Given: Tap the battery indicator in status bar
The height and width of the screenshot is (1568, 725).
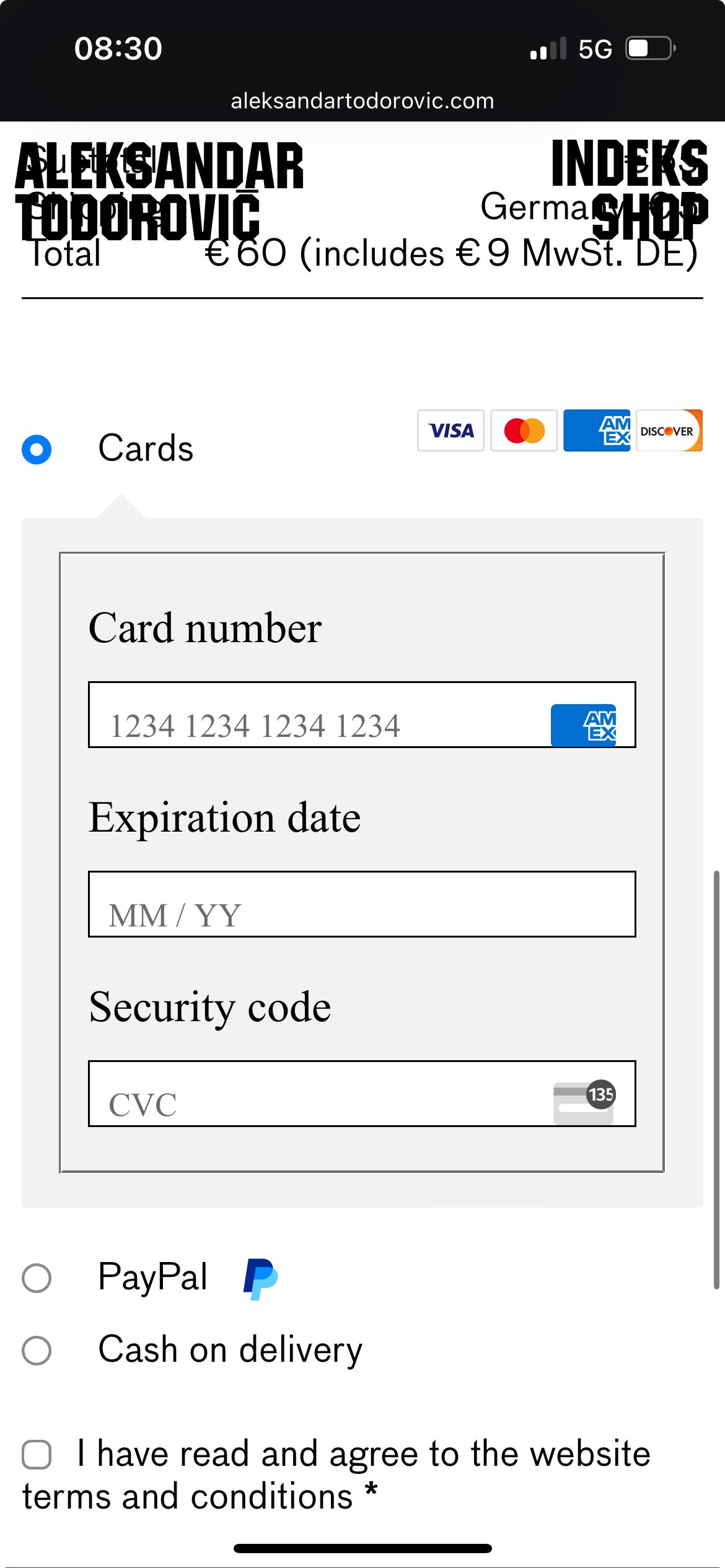Looking at the screenshot, I should pos(649,48).
